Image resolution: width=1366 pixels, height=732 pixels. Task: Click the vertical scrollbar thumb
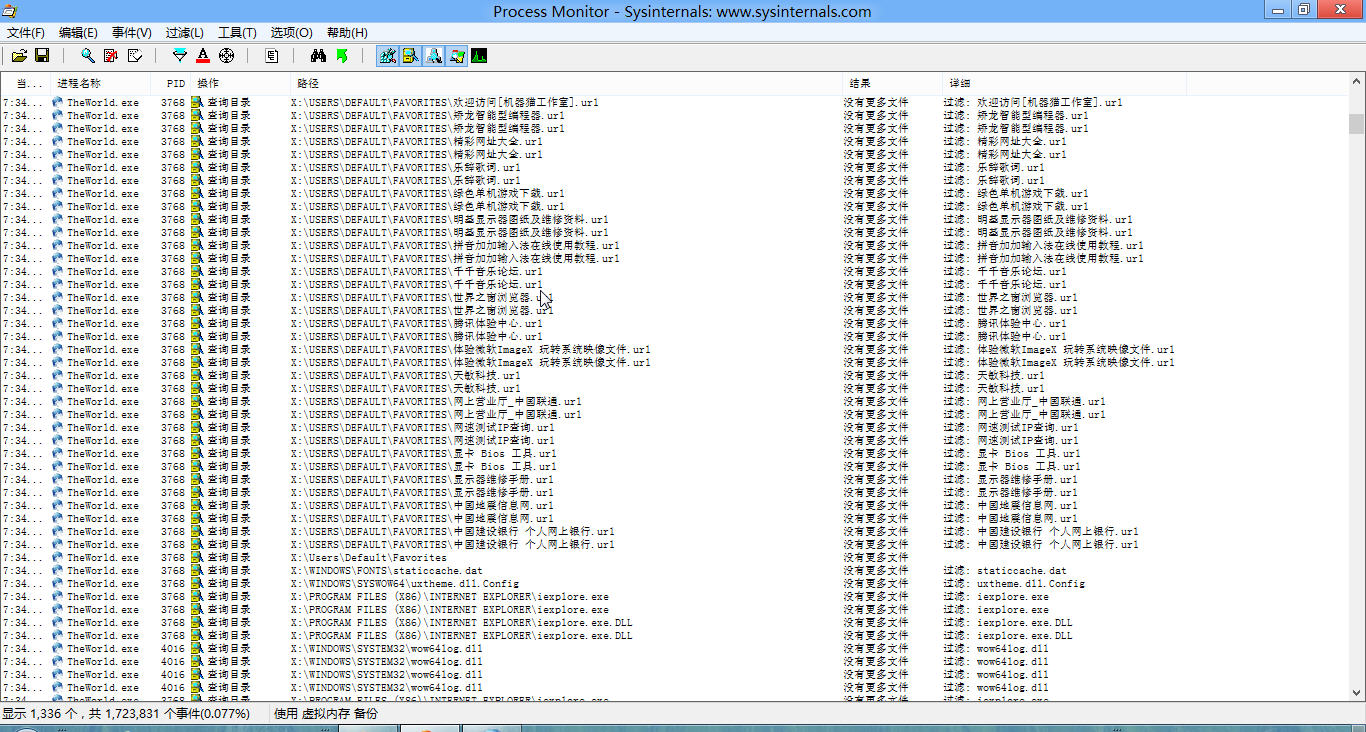pyautogui.click(x=1356, y=123)
